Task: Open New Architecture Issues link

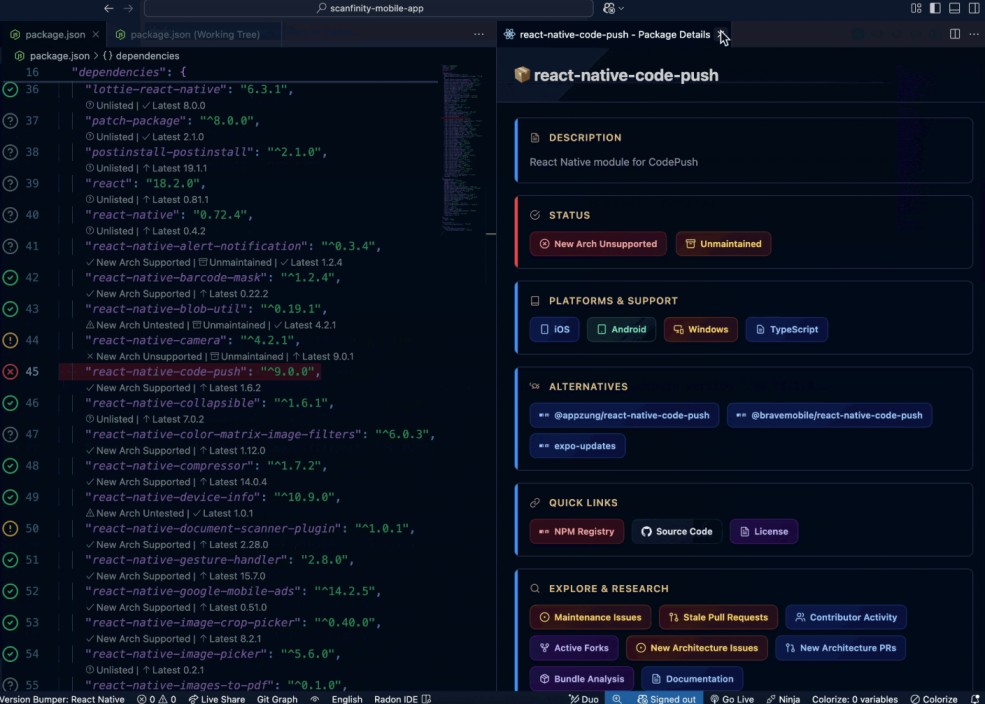Action: coord(697,648)
